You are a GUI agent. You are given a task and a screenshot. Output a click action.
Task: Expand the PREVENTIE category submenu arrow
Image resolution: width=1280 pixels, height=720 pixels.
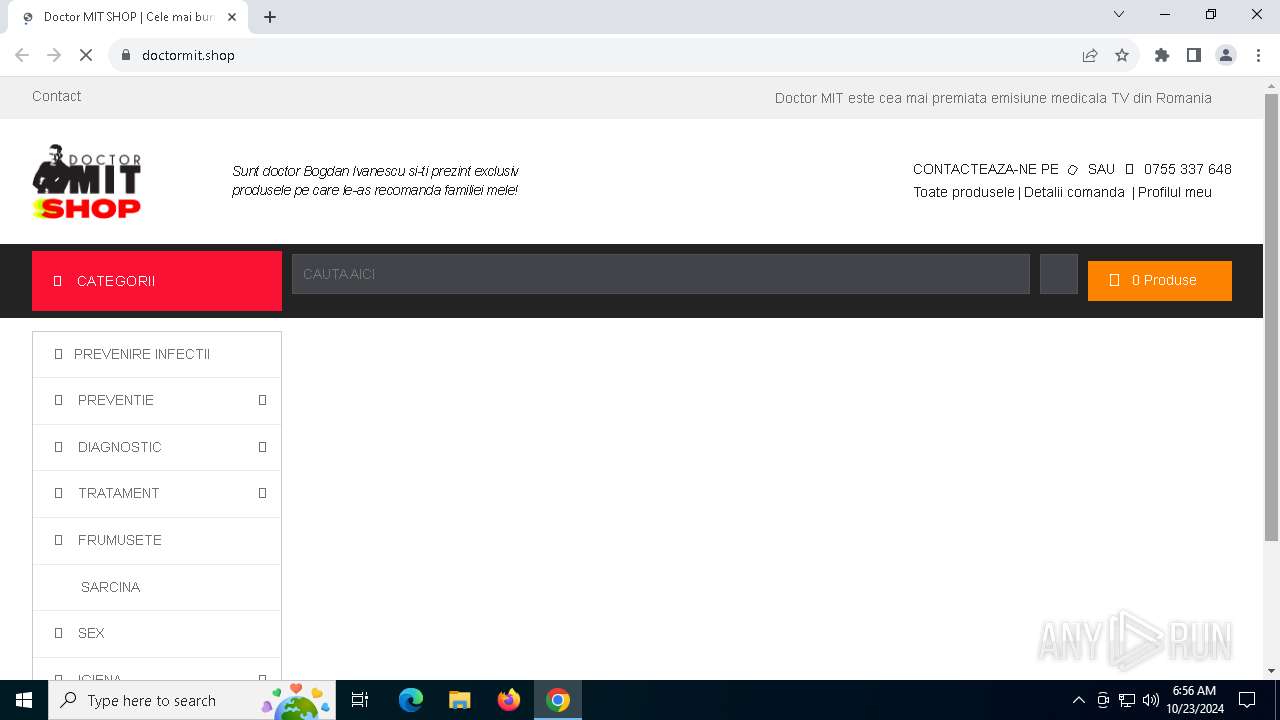[x=262, y=401]
